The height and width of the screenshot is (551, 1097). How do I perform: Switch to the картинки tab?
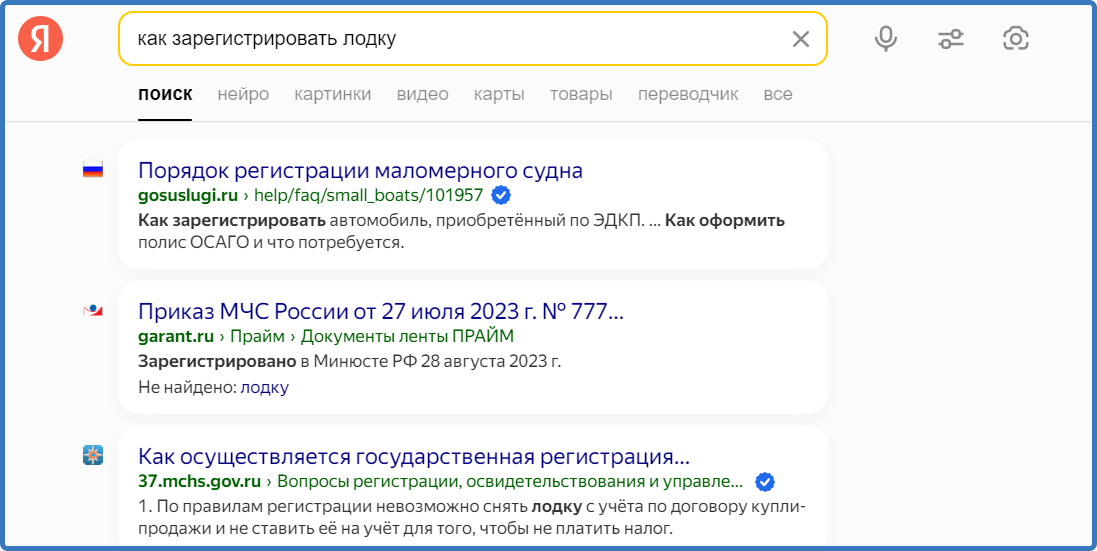tap(332, 94)
